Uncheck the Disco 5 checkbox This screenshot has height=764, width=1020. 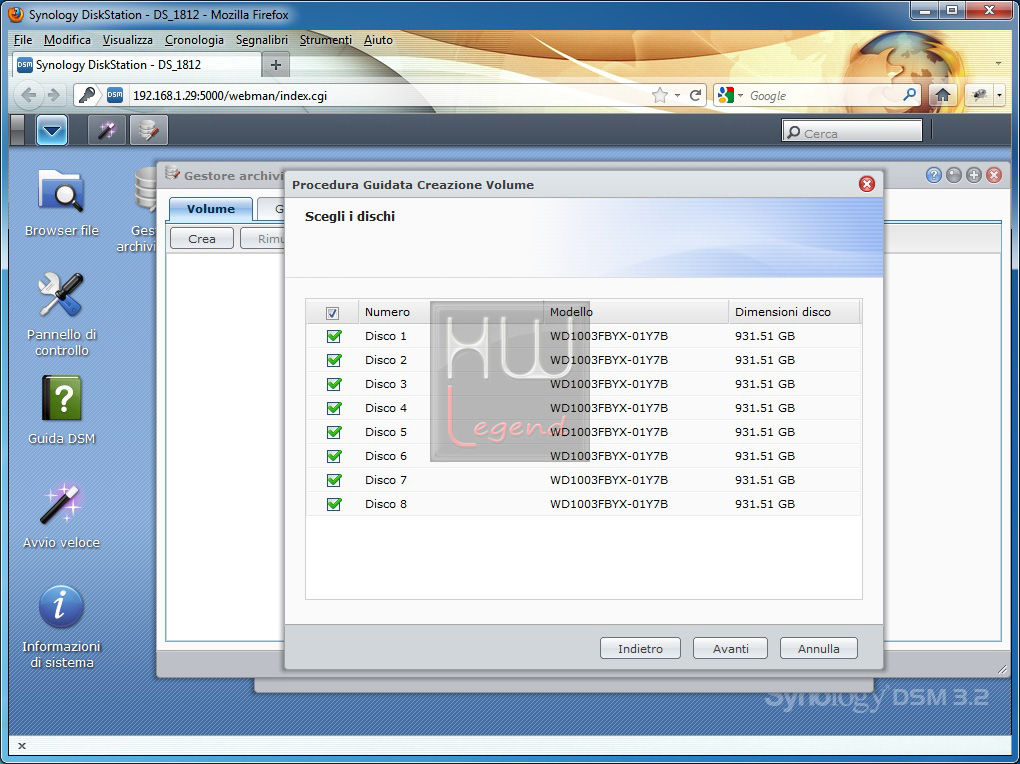(x=334, y=432)
